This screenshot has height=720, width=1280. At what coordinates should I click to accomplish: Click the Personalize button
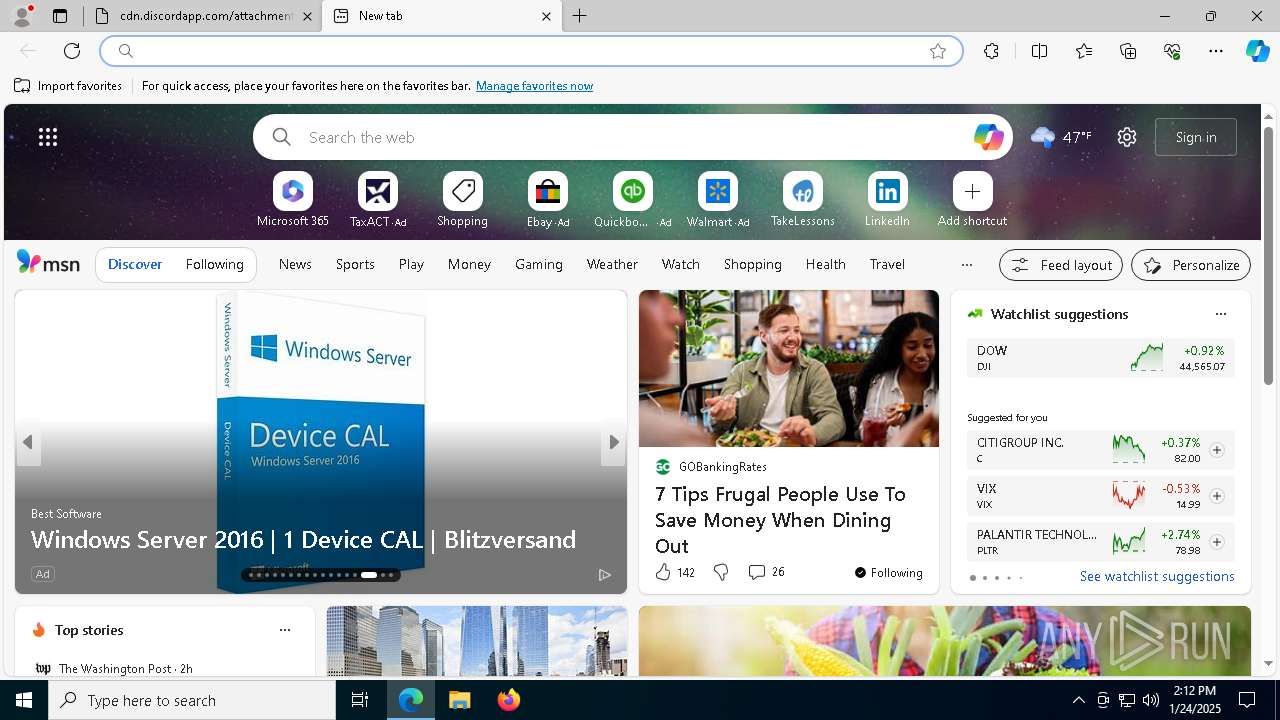[1191, 265]
